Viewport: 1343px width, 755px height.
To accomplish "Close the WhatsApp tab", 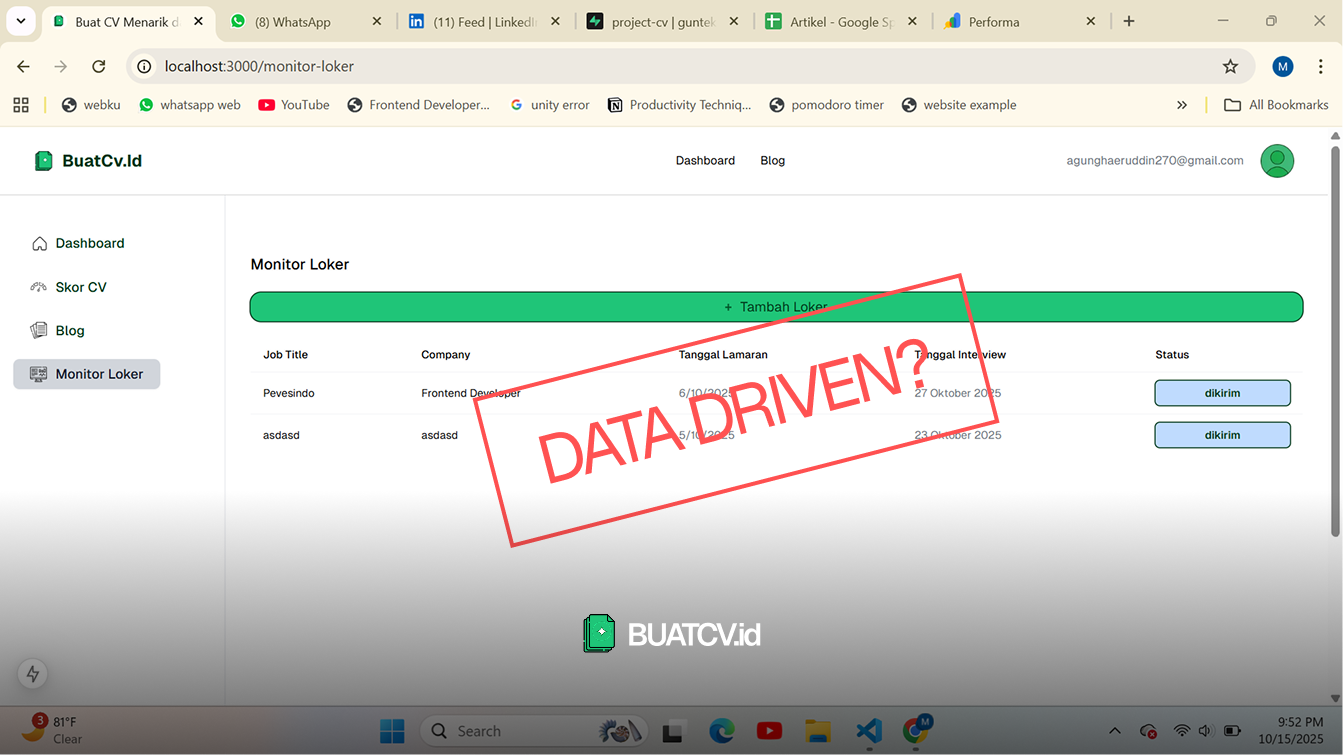I will click(377, 21).
